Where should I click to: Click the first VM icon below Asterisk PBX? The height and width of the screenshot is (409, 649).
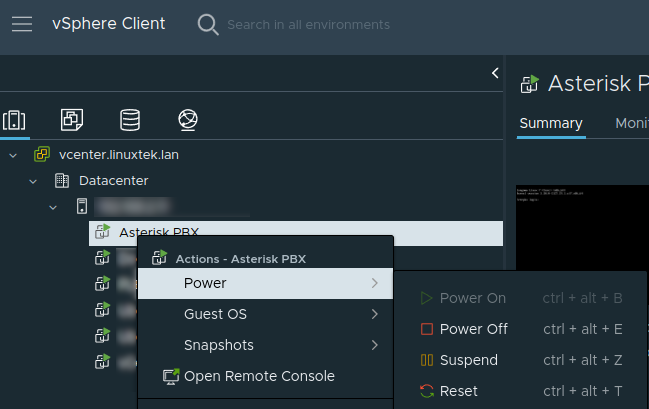tap(103, 257)
